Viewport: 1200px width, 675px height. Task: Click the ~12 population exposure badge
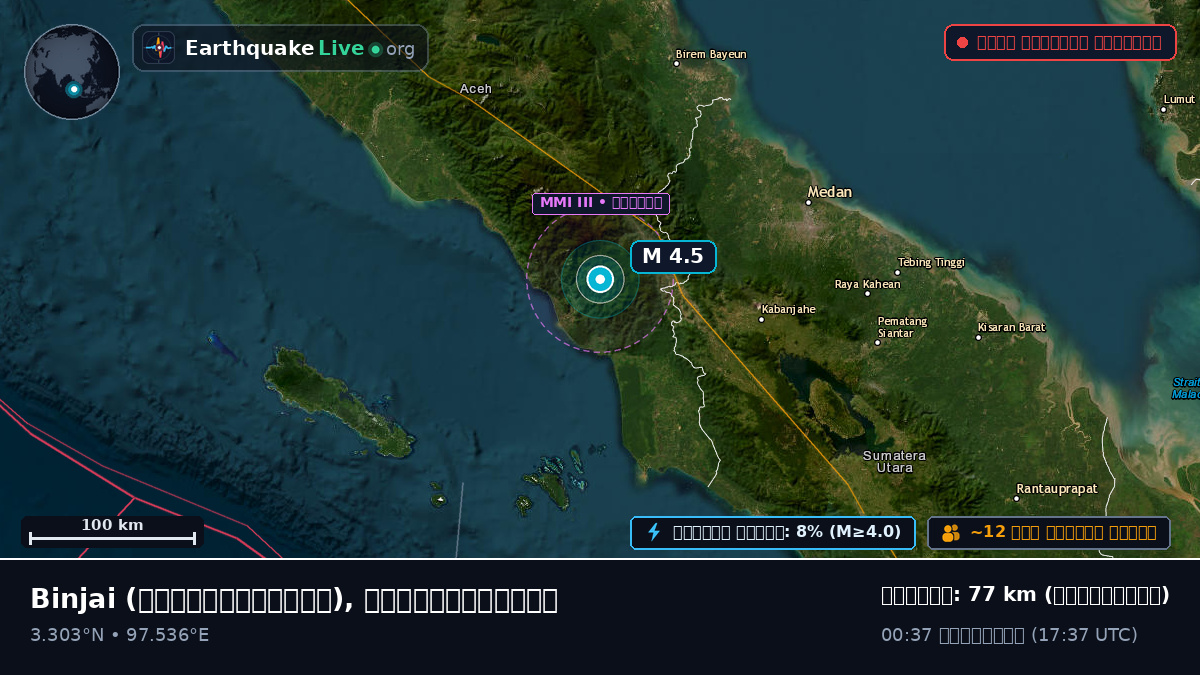(1049, 532)
